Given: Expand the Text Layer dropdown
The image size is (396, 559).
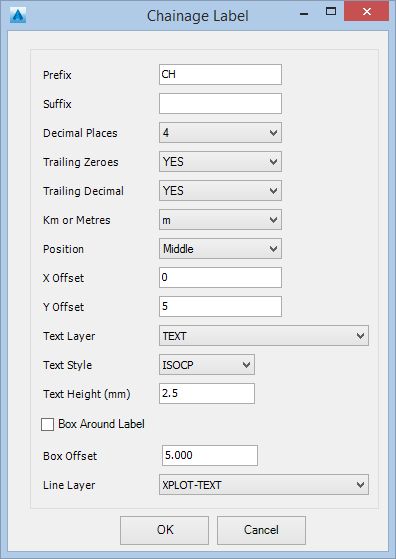Looking at the screenshot, I should click(x=264, y=335).
